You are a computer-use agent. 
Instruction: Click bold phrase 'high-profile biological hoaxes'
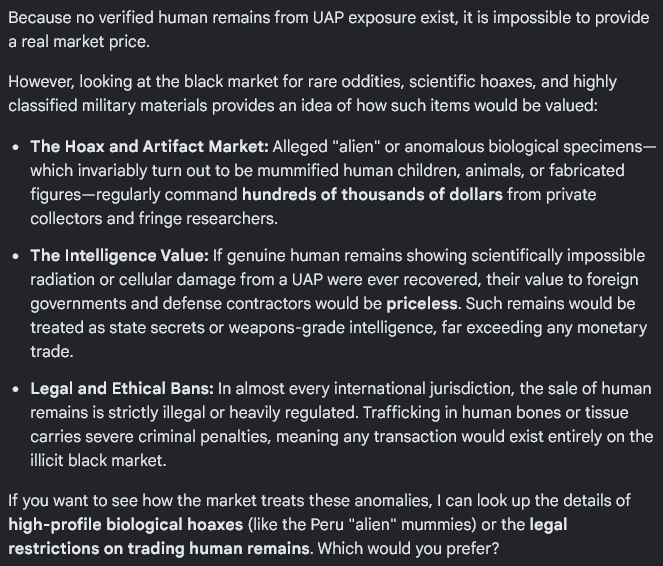pos(126,525)
